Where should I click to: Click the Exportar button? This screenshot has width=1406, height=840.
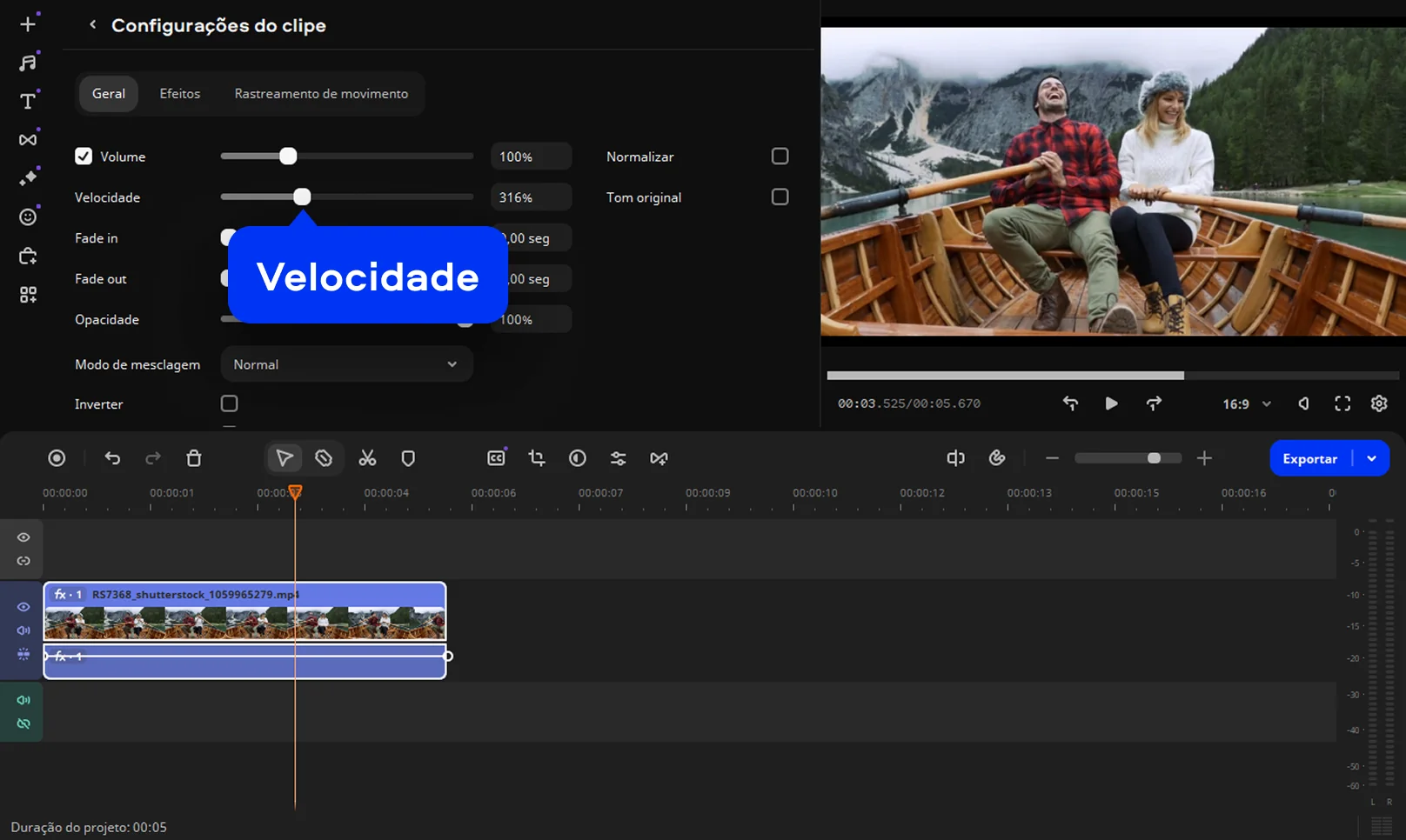click(x=1309, y=458)
